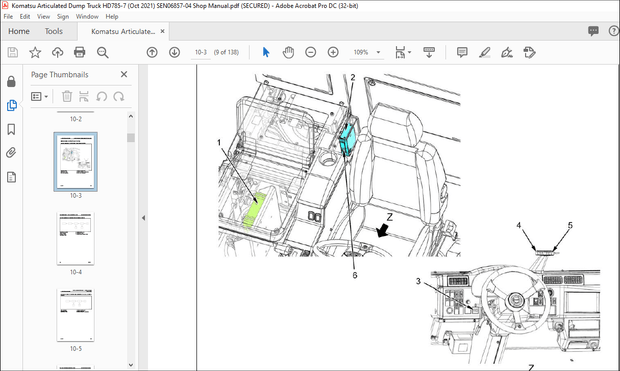Choose the Selection arrow tool
This screenshot has height=371, width=620.
pyautogui.click(x=266, y=52)
